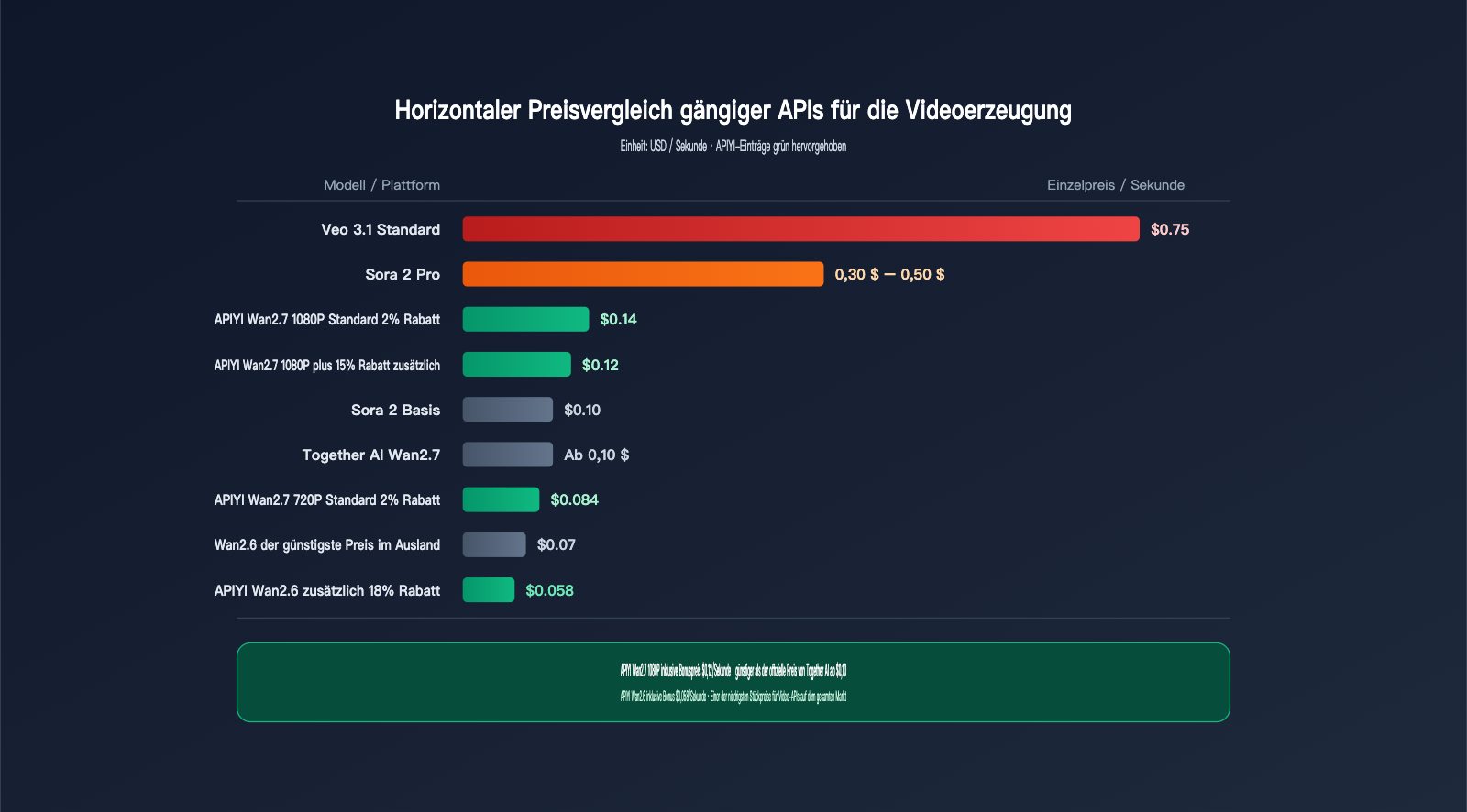Click the '$0.058' price value
The width and height of the screenshot is (1467, 812).
click(x=549, y=590)
